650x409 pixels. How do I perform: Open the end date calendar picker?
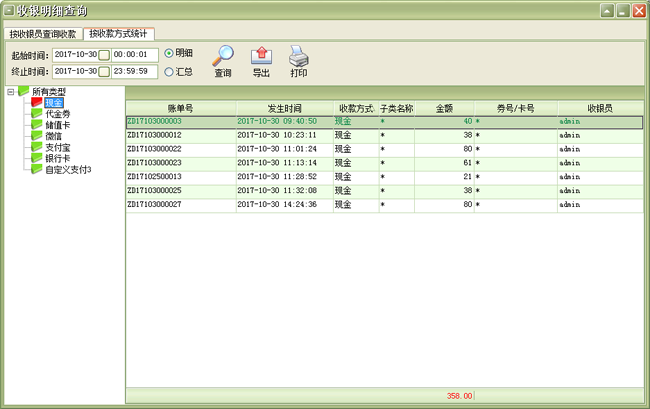click(x=103, y=71)
